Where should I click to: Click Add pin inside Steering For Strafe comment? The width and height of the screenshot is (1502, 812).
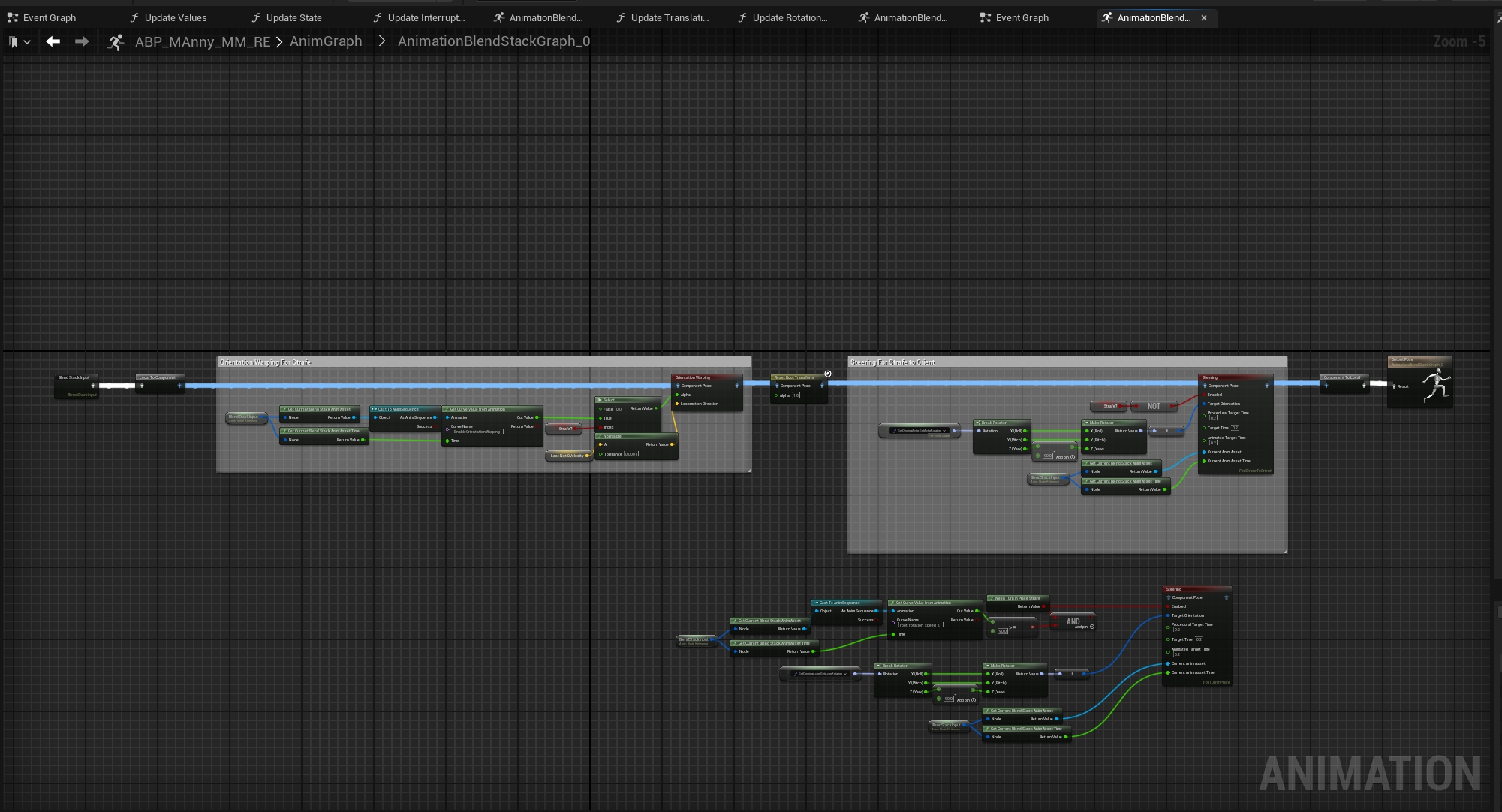1065,457
